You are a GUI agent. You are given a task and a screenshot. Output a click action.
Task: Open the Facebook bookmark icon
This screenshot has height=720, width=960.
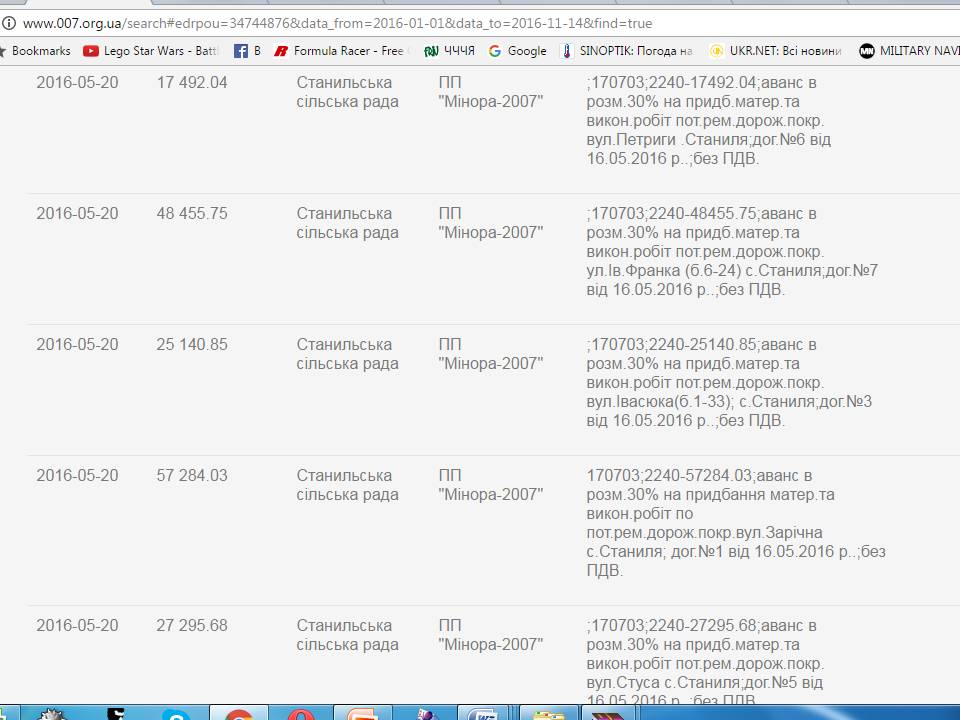coord(246,51)
